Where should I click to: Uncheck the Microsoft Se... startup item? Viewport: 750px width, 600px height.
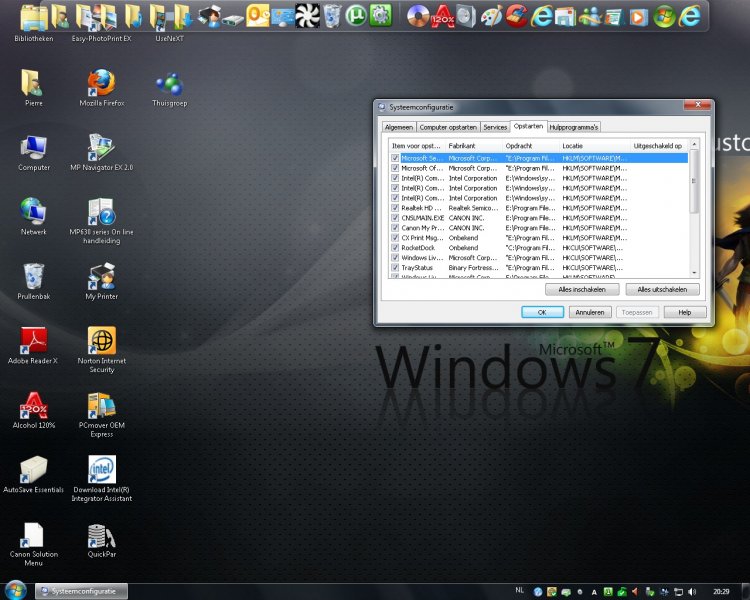coord(395,158)
